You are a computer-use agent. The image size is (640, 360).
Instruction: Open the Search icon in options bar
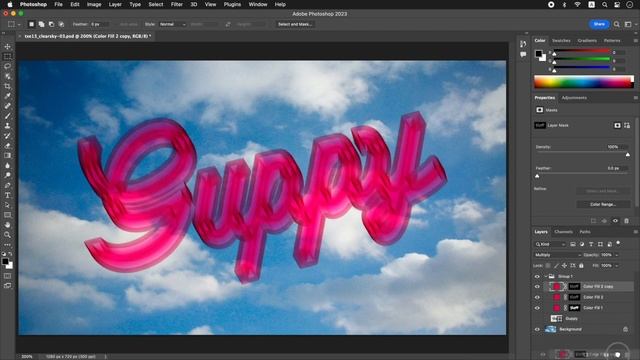click(x=617, y=24)
